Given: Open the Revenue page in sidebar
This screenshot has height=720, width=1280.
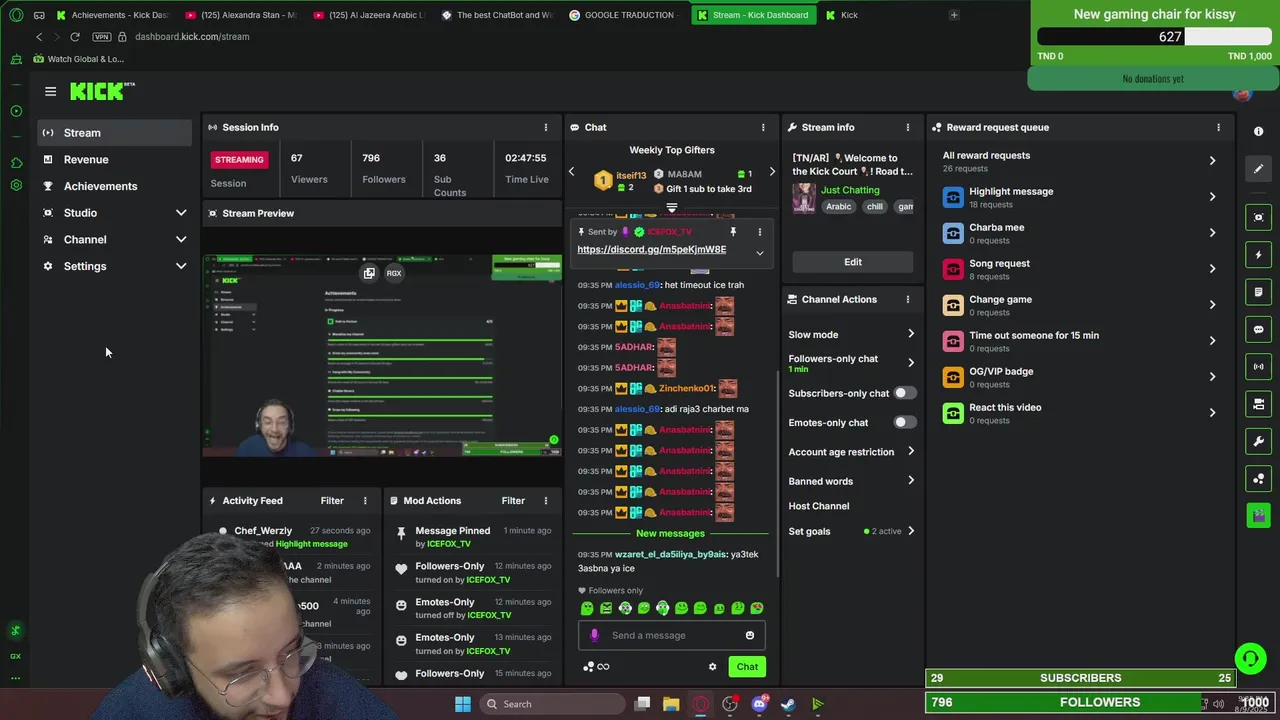Looking at the screenshot, I should pos(115,159).
